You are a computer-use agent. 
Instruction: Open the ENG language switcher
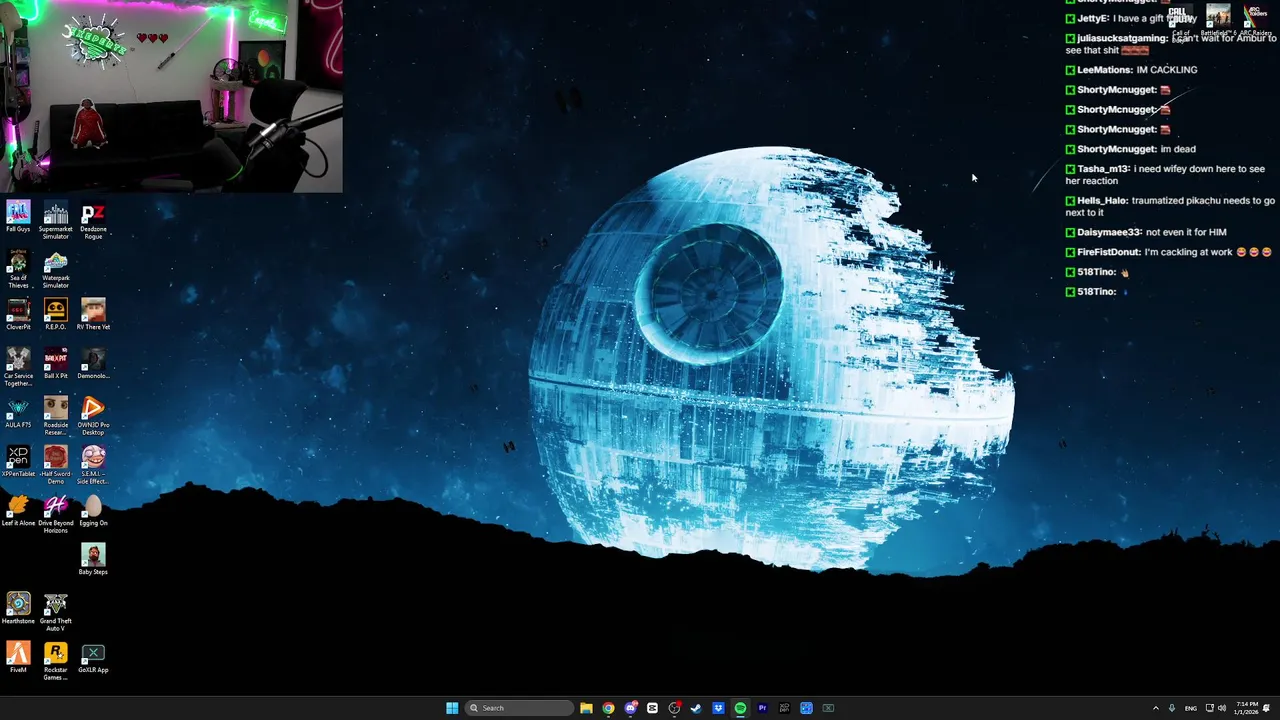click(1191, 708)
